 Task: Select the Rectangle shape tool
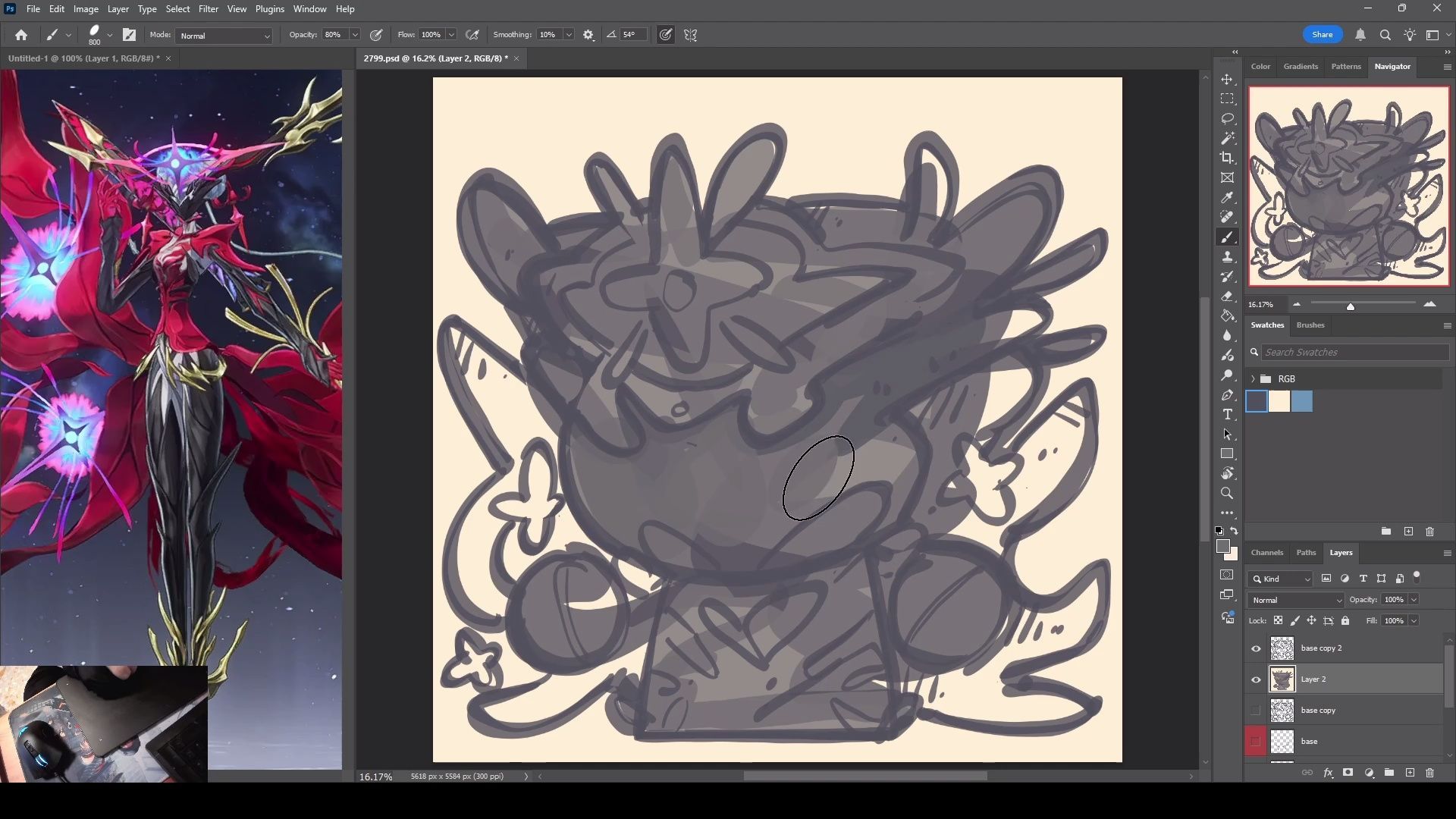pyautogui.click(x=1227, y=454)
